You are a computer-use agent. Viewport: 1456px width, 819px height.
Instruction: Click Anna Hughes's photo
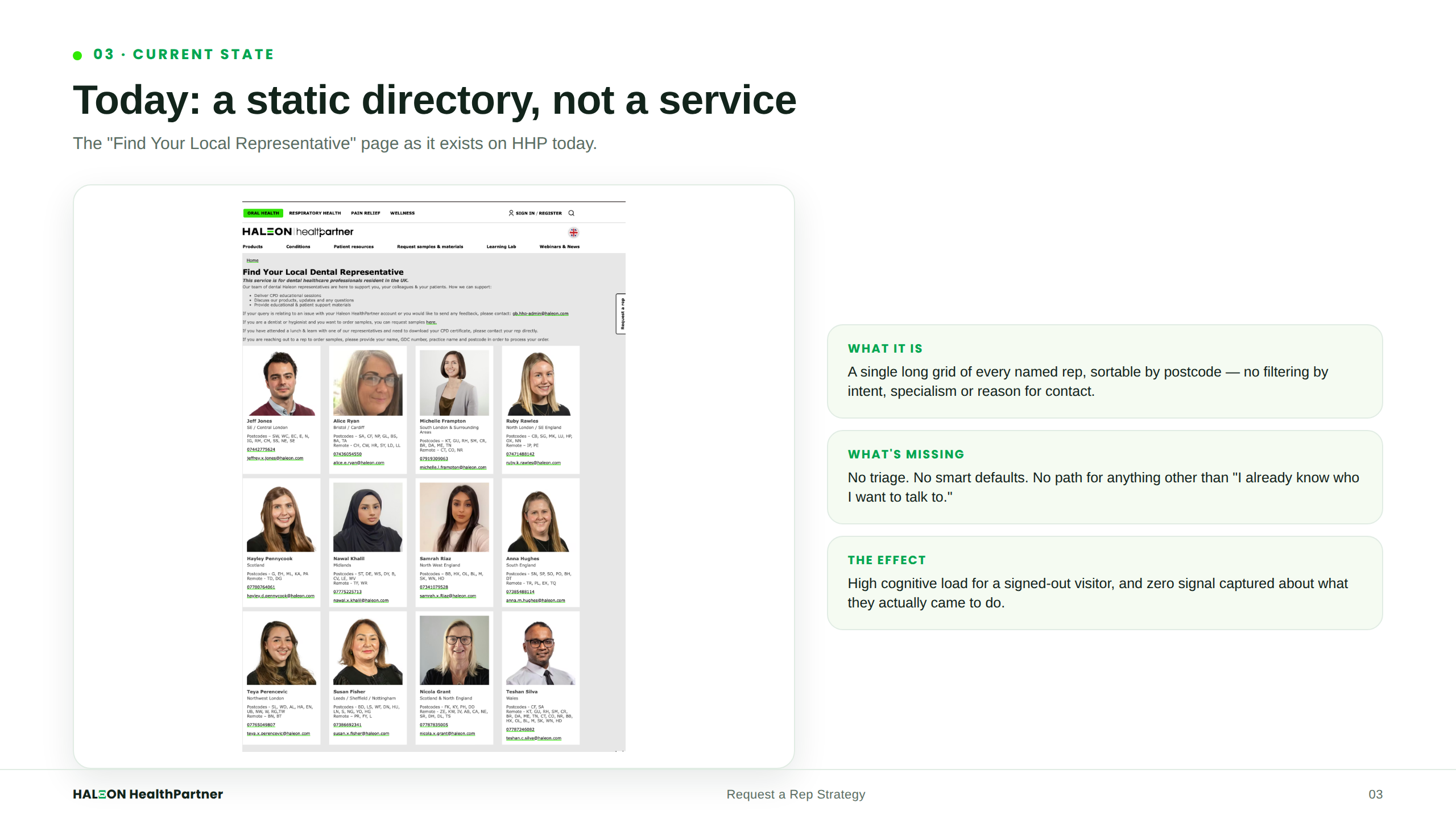click(541, 518)
